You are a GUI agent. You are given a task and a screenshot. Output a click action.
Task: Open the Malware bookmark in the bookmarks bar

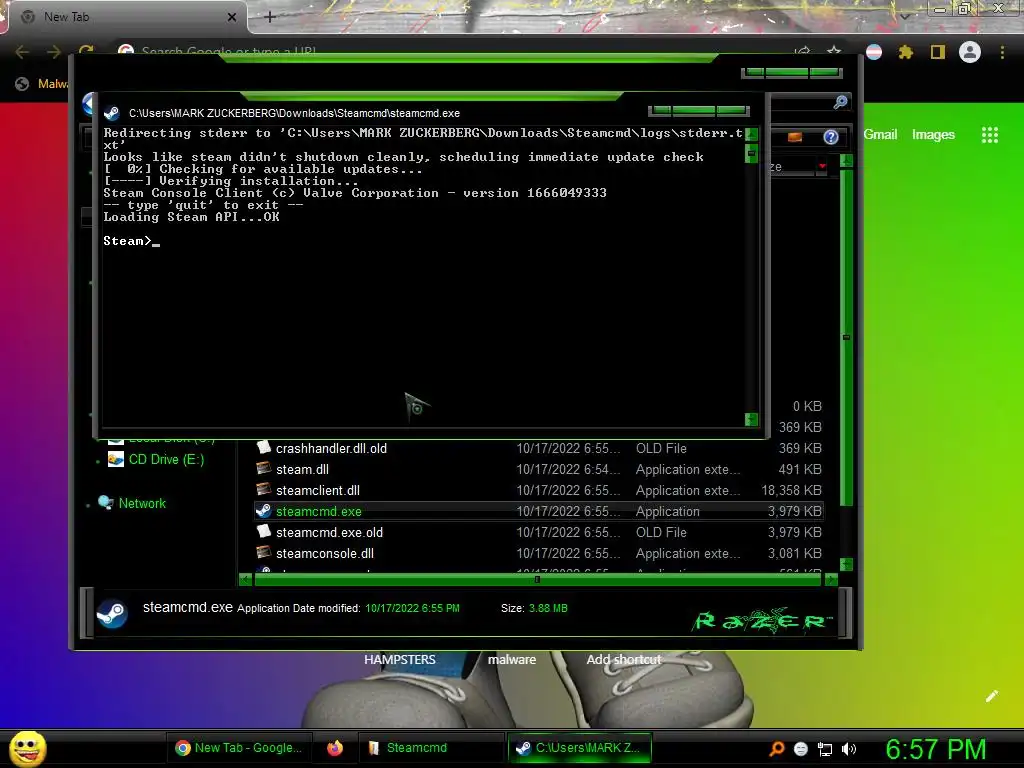click(42, 84)
